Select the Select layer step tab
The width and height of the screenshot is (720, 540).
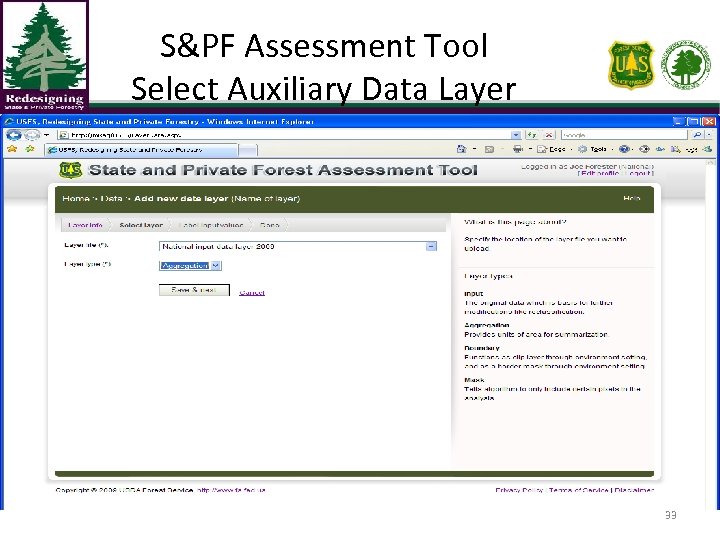[x=141, y=225]
